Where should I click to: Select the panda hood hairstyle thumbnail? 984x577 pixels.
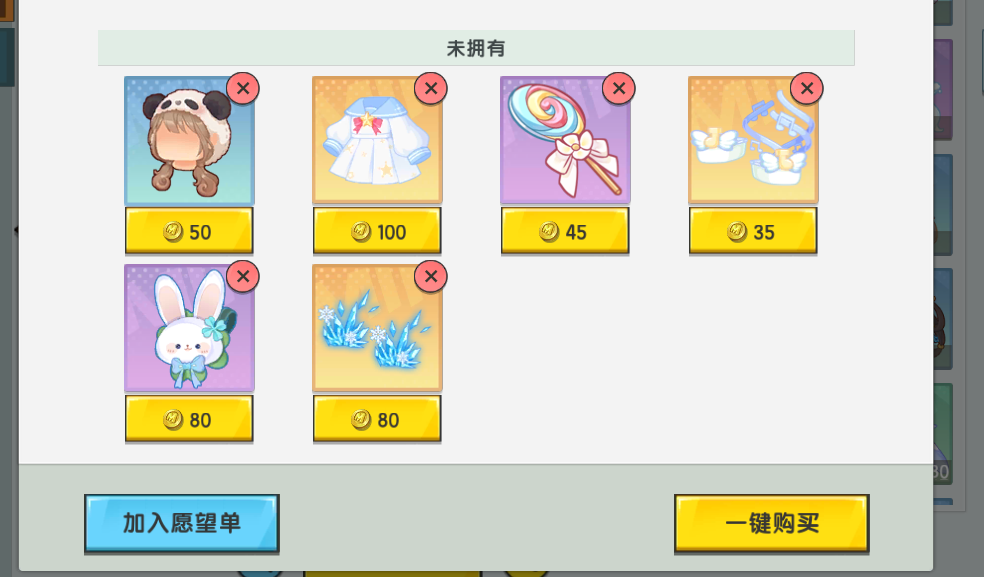pos(189,140)
